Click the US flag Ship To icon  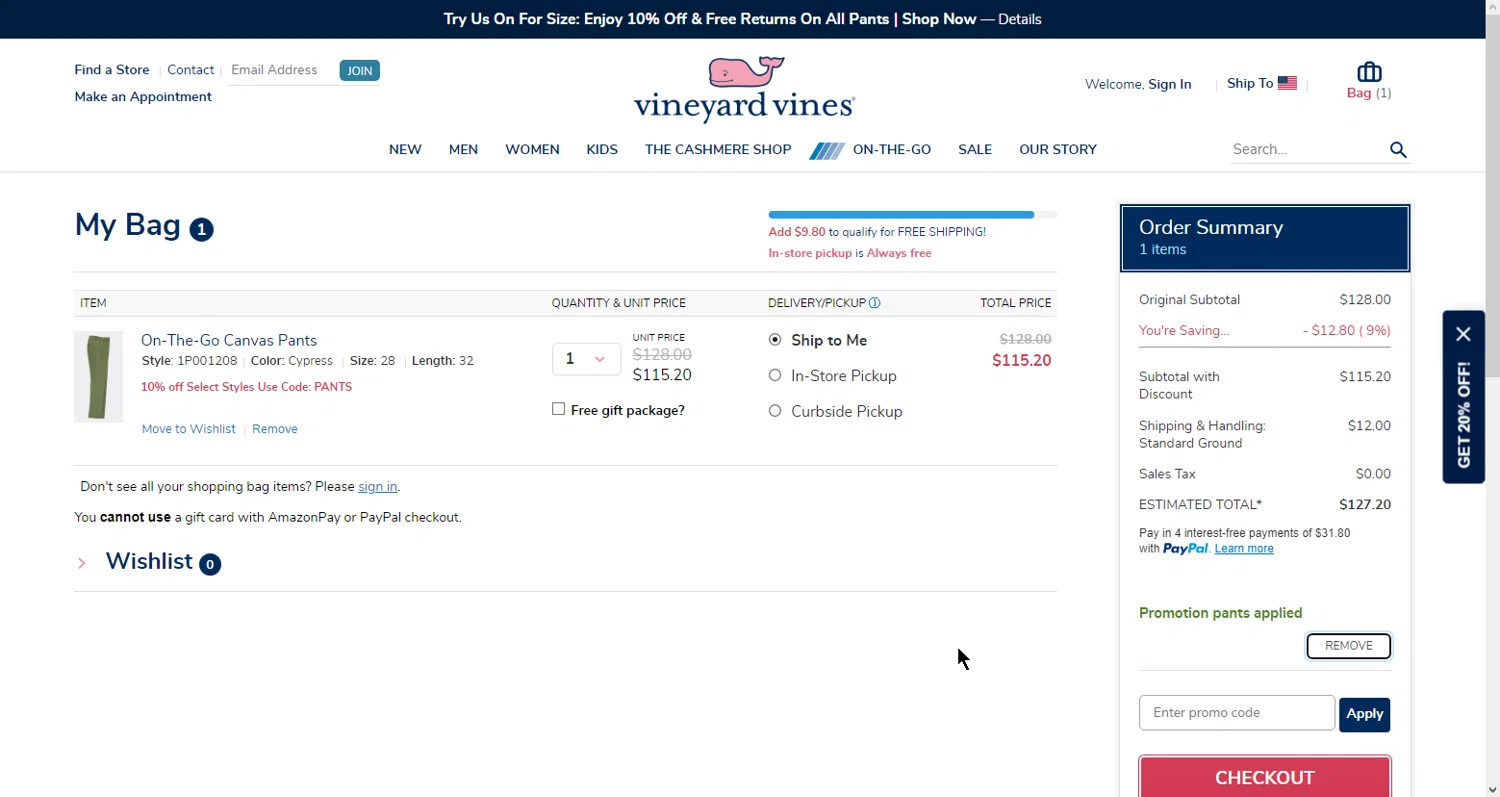tap(1287, 83)
